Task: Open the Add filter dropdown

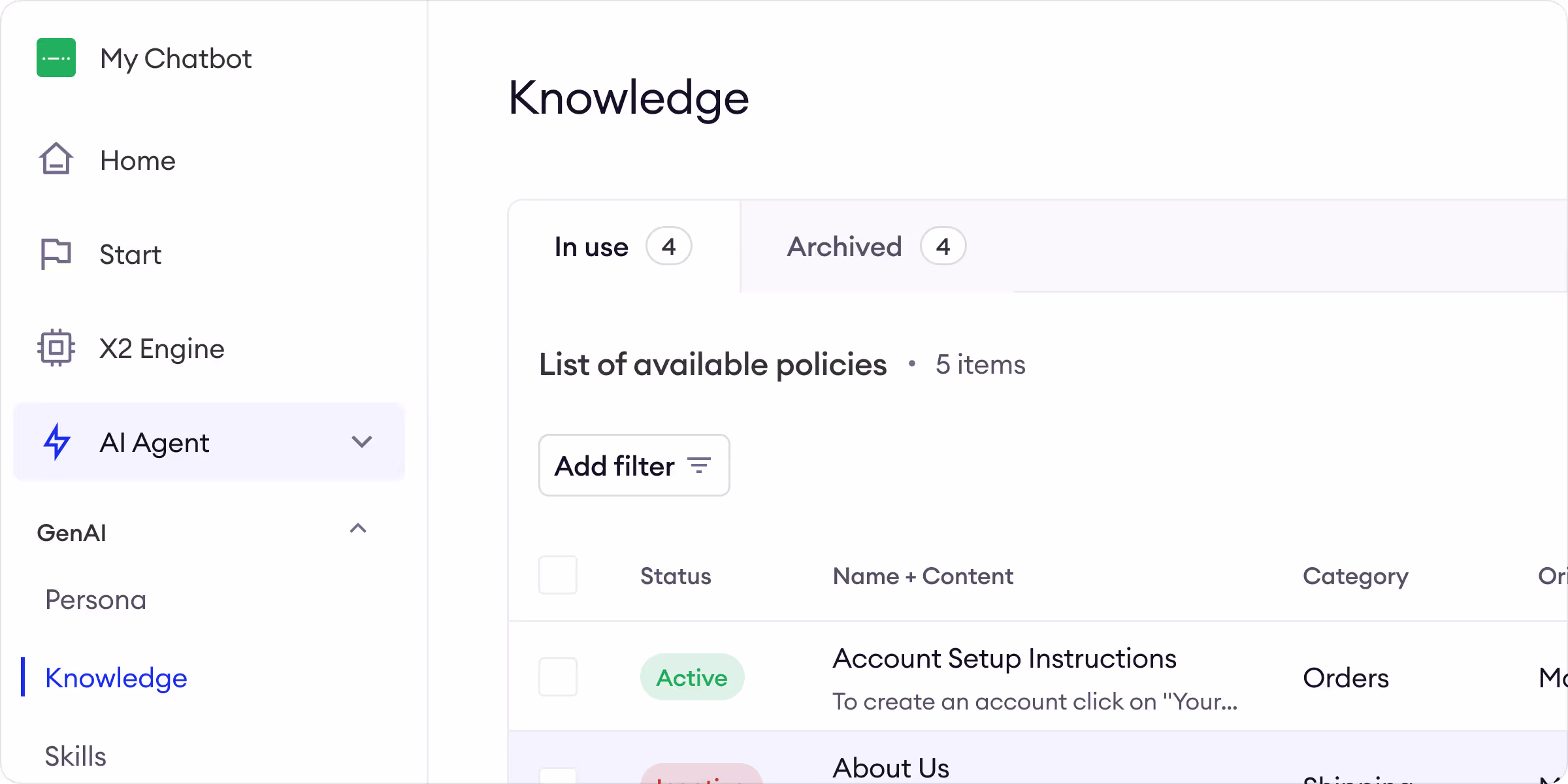Action: click(x=633, y=466)
